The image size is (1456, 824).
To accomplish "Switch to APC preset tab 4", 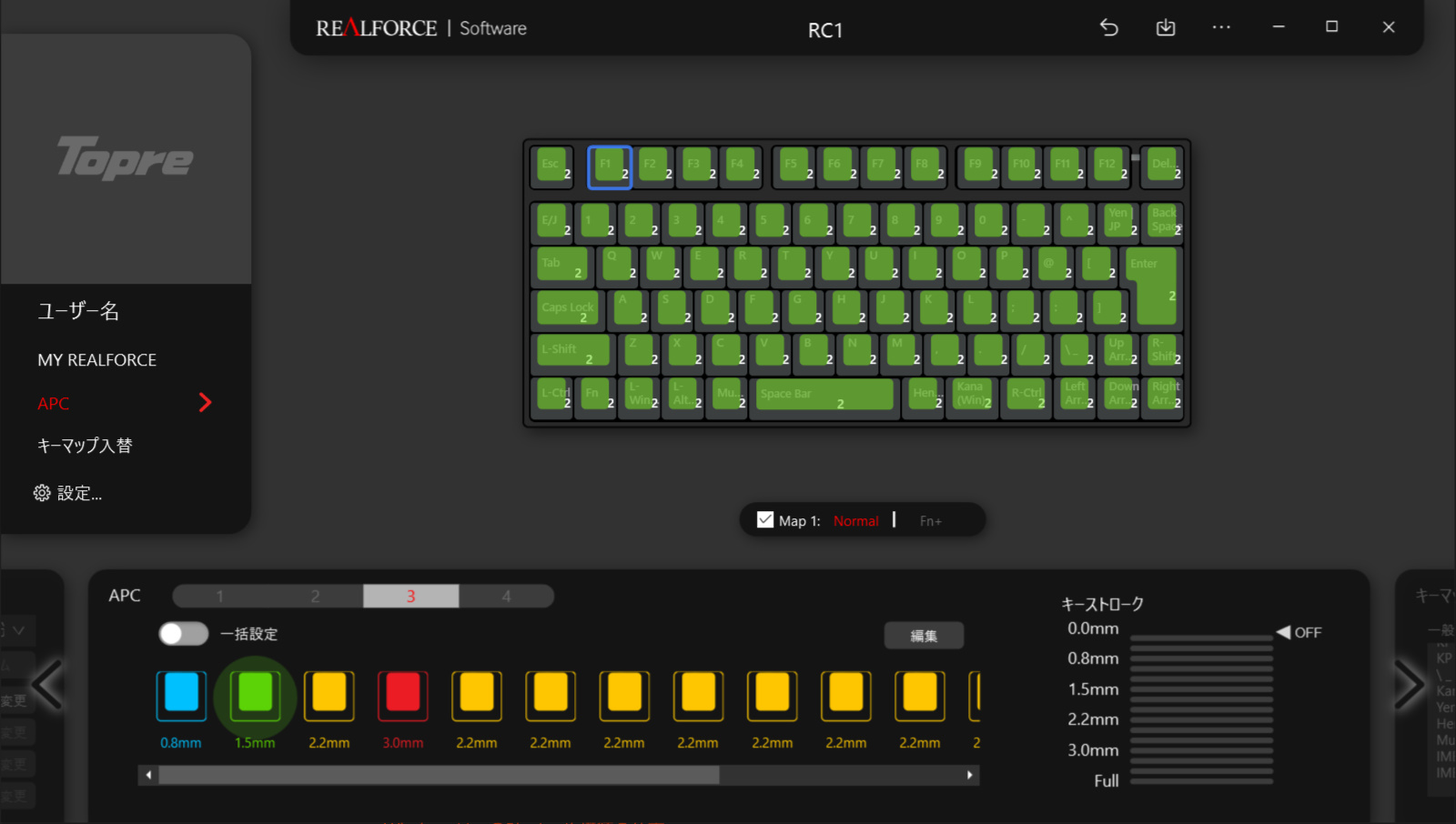I will [506, 596].
